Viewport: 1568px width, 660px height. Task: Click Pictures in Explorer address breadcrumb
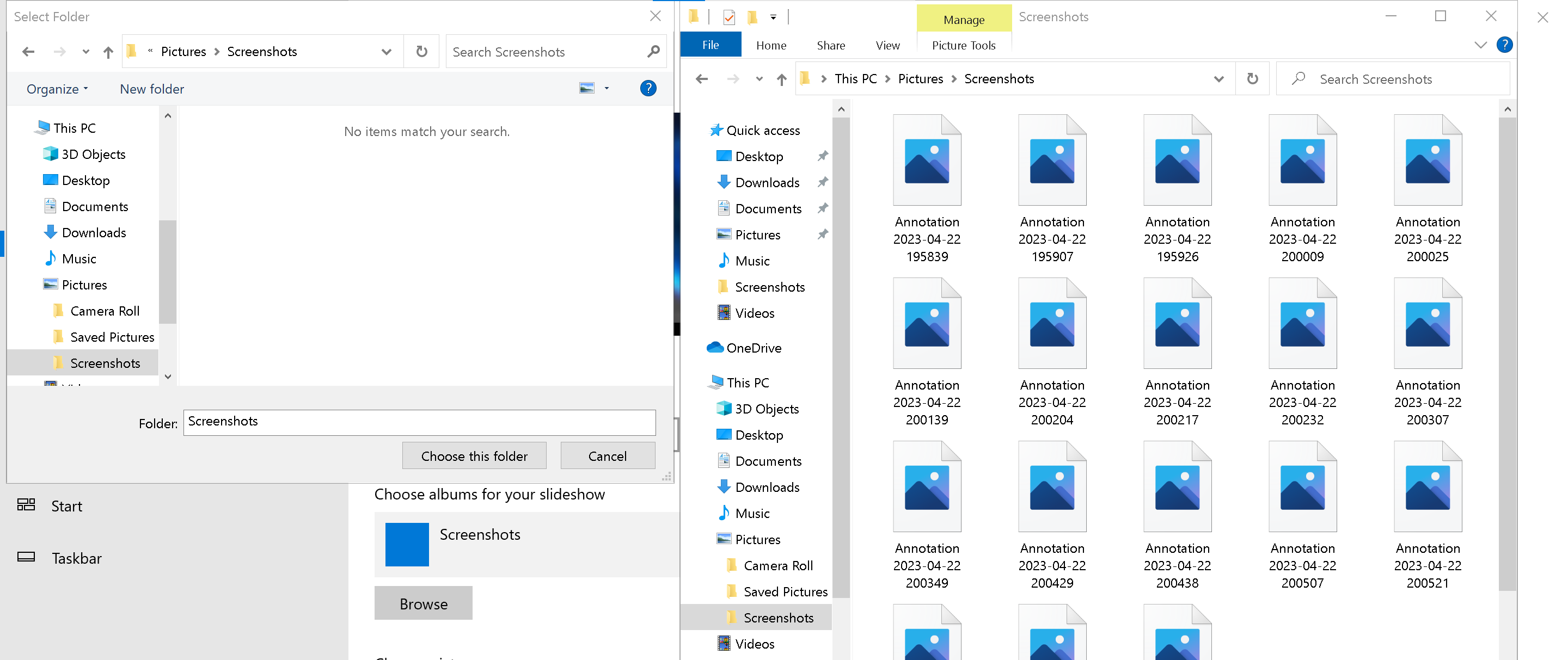920,79
